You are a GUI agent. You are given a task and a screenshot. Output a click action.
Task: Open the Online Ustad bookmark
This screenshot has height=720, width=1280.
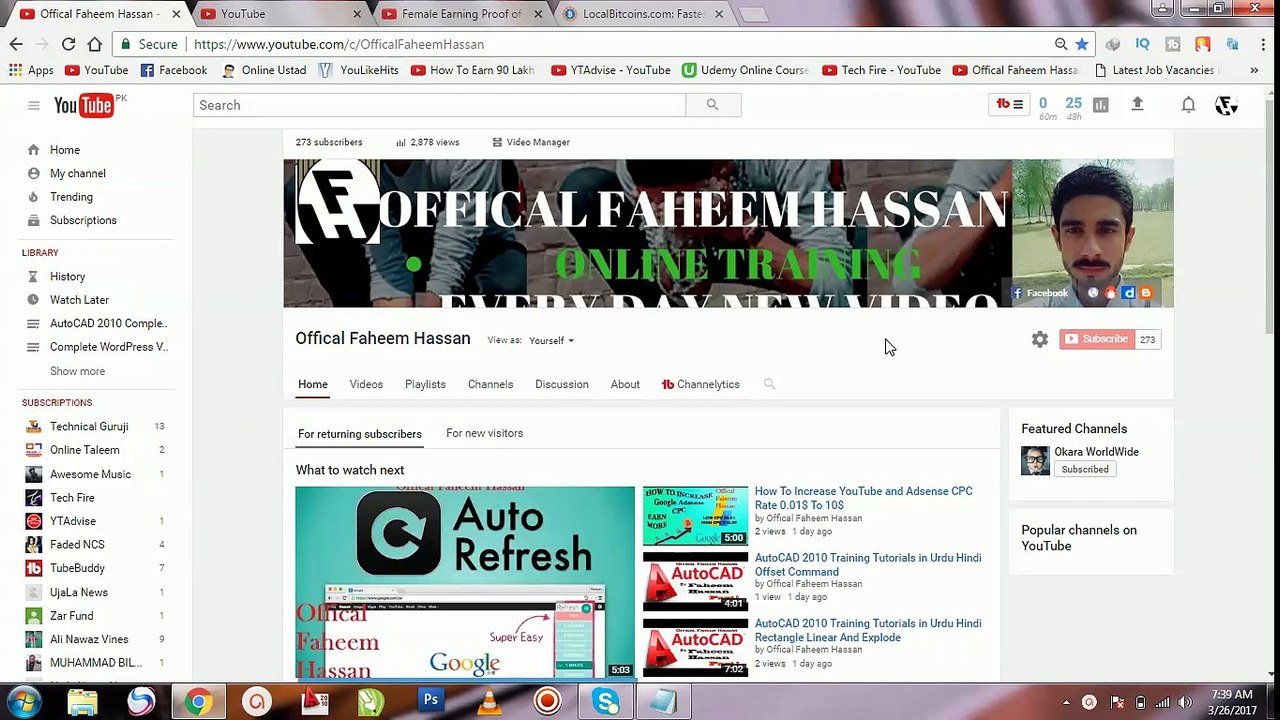[x=264, y=70]
